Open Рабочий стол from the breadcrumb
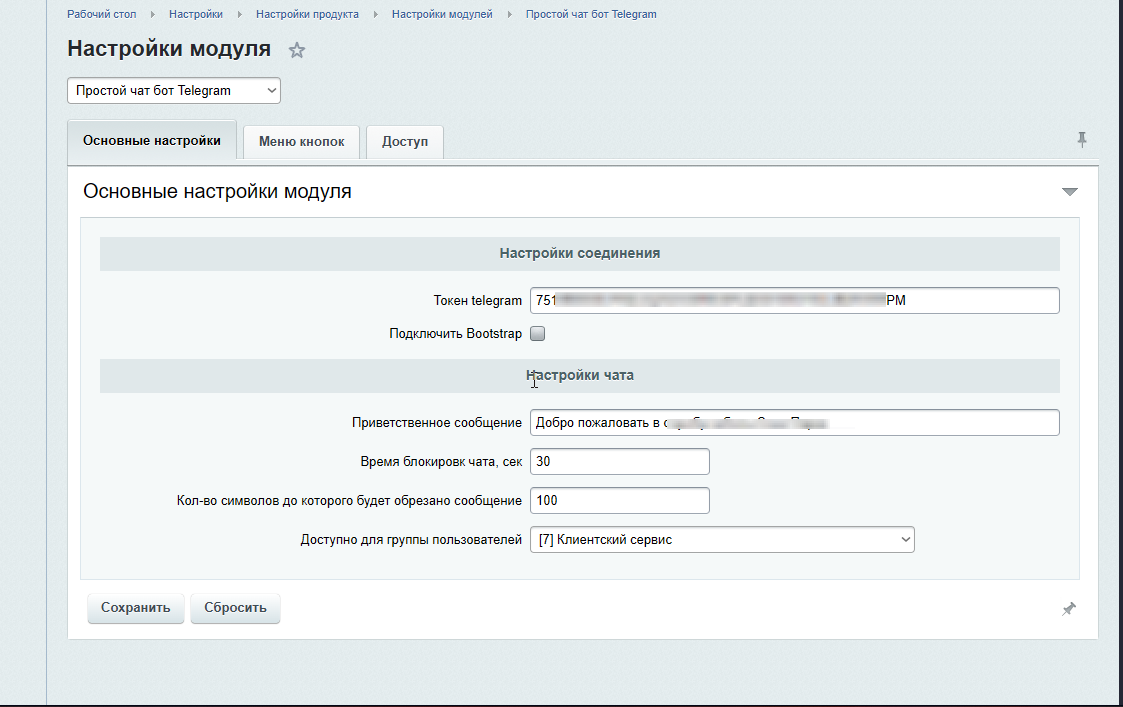 (x=100, y=14)
